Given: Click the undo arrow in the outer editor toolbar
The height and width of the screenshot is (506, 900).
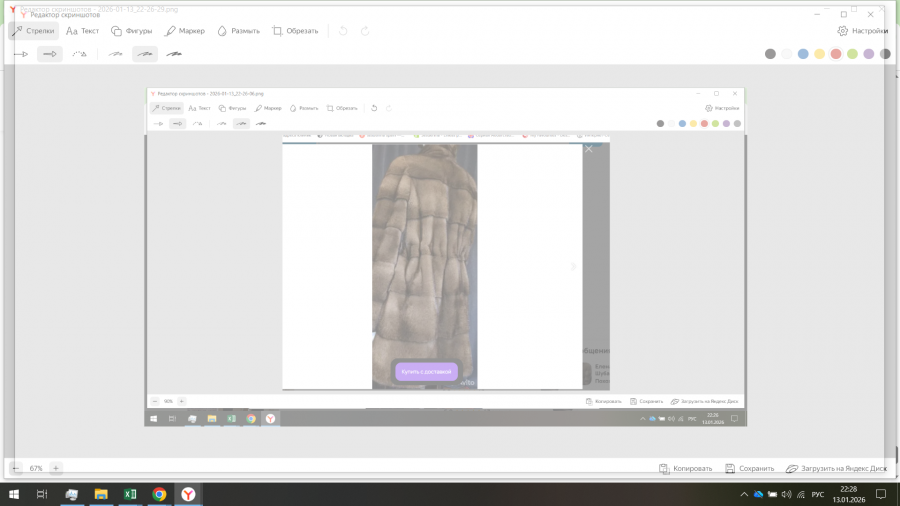Looking at the screenshot, I should click(344, 31).
